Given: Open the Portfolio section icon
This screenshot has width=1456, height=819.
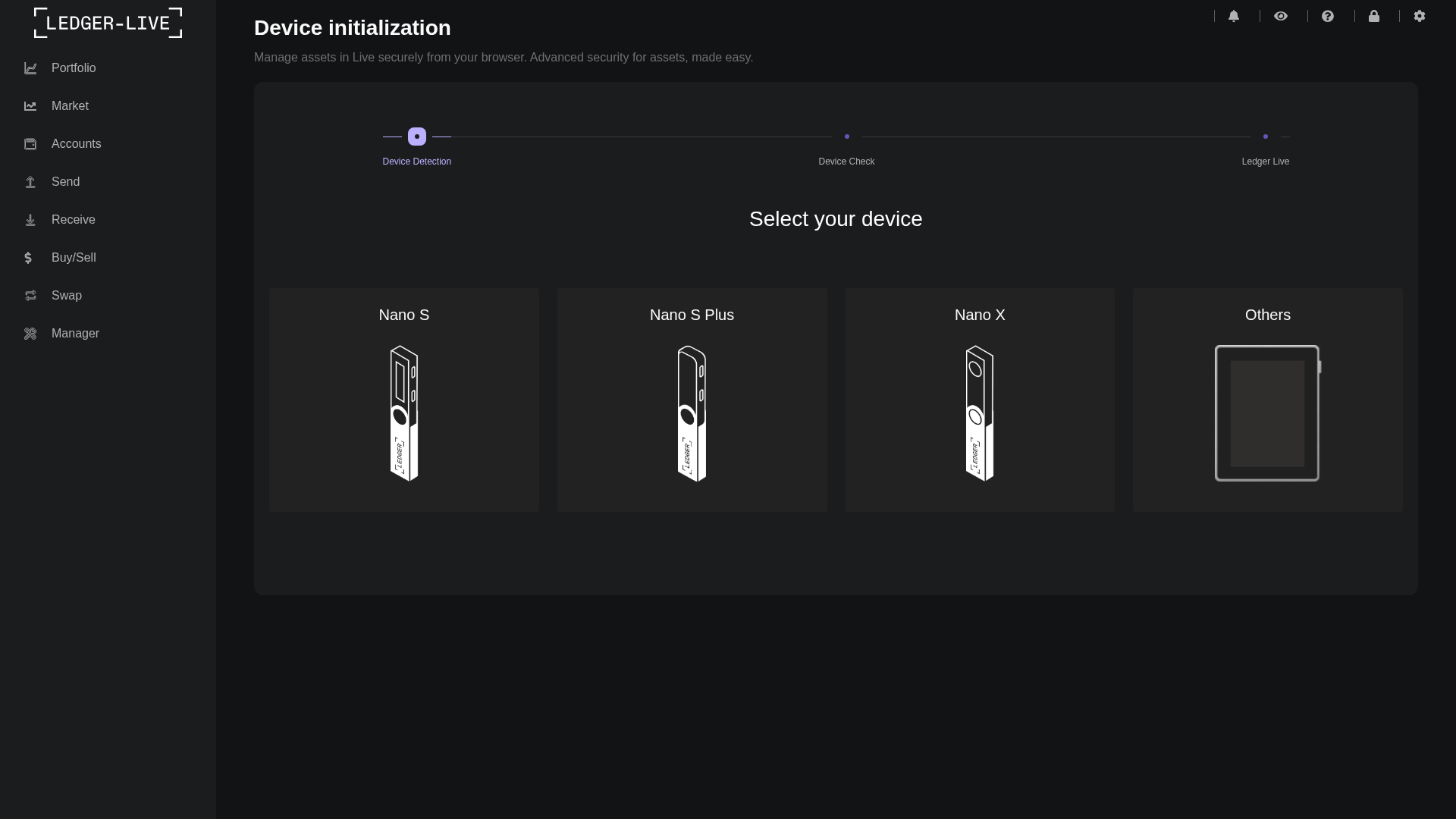Looking at the screenshot, I should pyautogui.click(x=30, y=68).
